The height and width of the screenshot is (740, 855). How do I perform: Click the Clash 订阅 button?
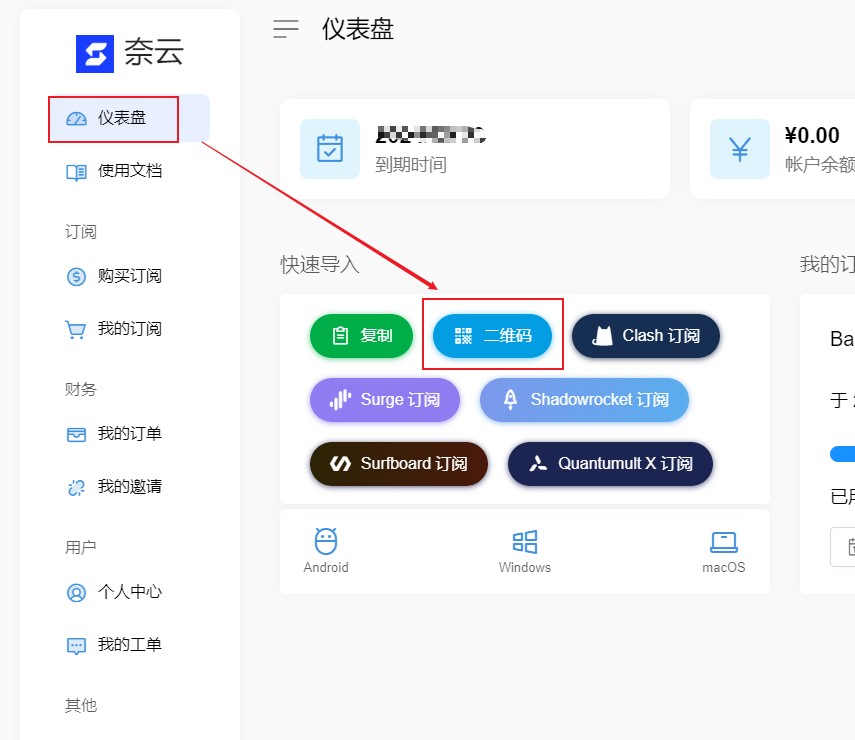(x=646, y=336)
